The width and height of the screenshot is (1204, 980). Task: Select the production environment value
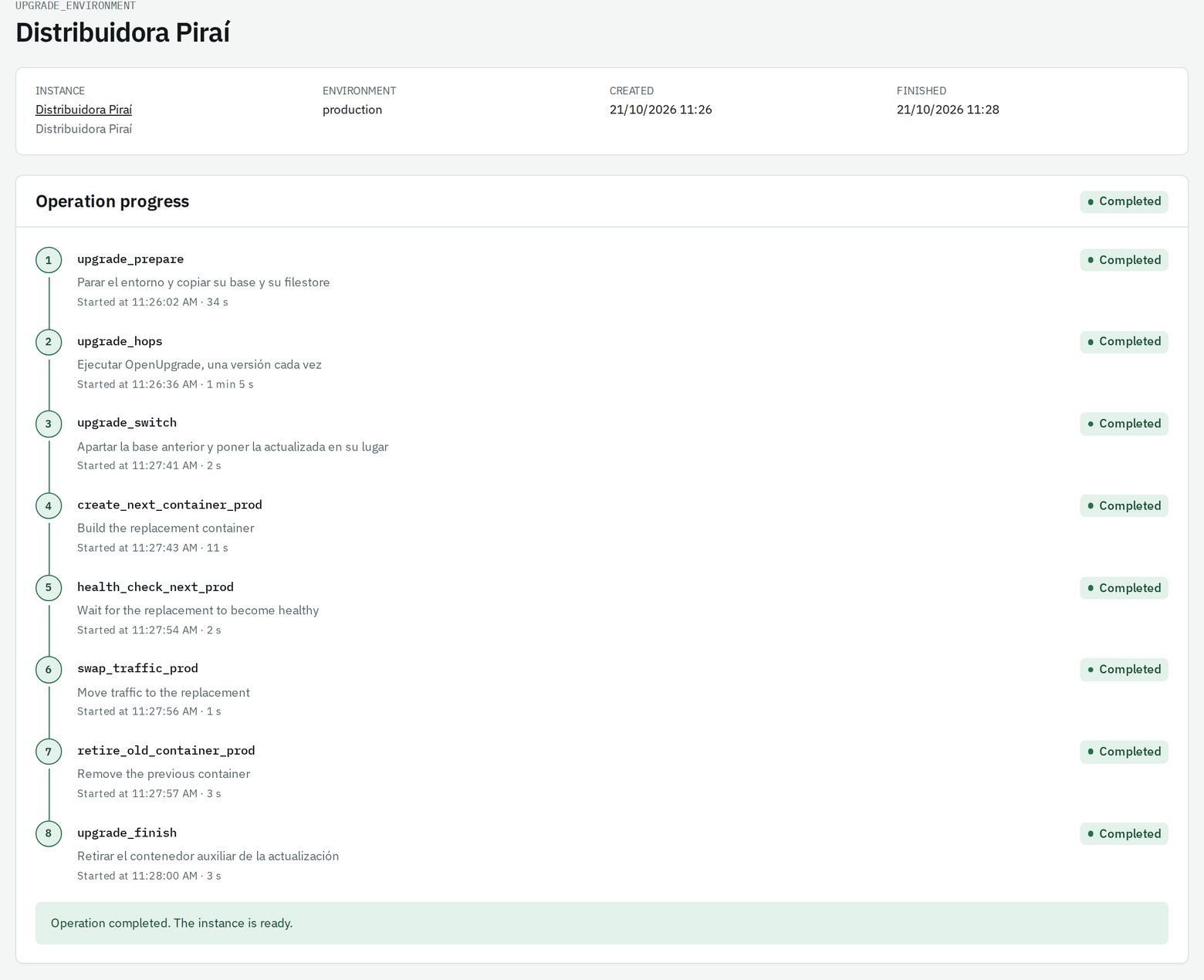pos(353,110)
